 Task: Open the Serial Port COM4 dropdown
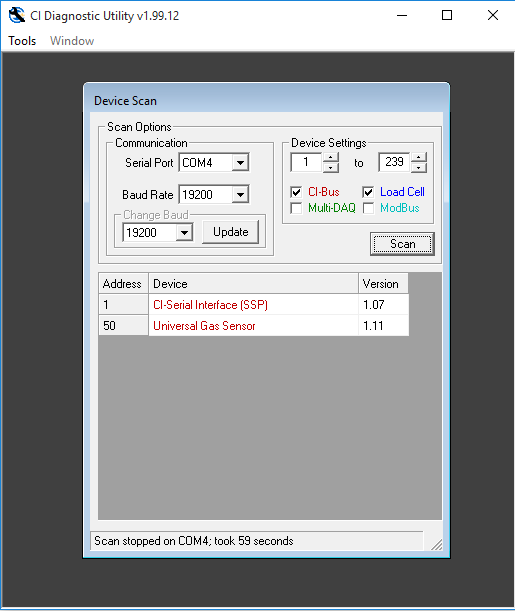pos(240,162)
